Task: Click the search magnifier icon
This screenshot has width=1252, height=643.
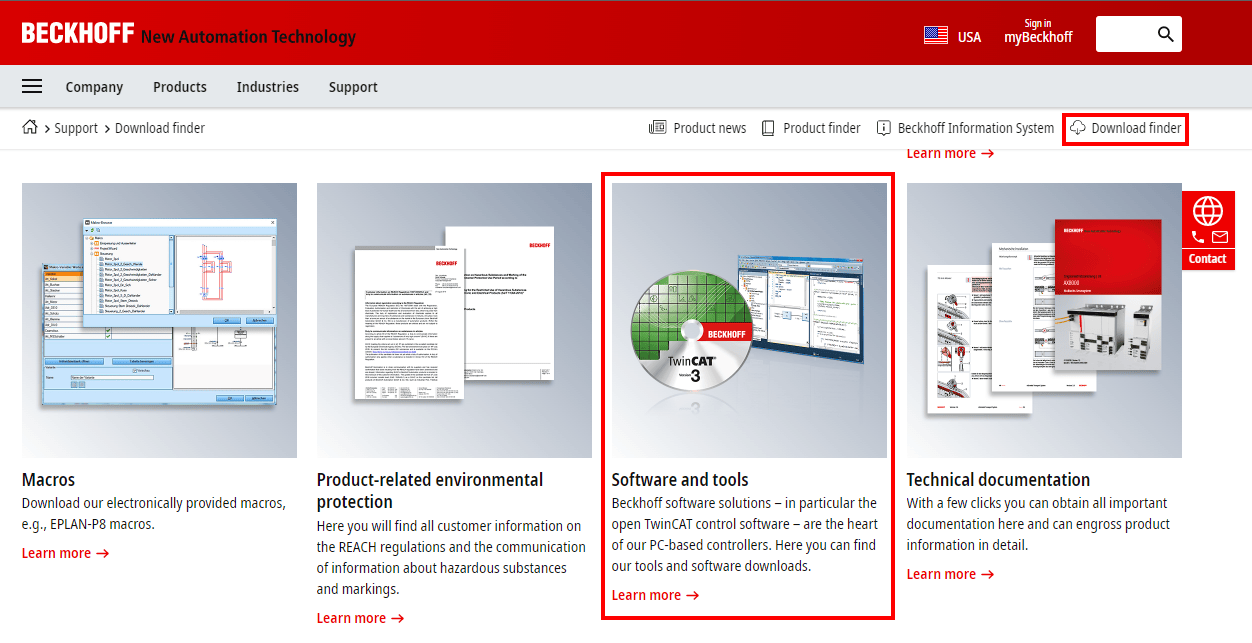Action: tap(1166, 34)
